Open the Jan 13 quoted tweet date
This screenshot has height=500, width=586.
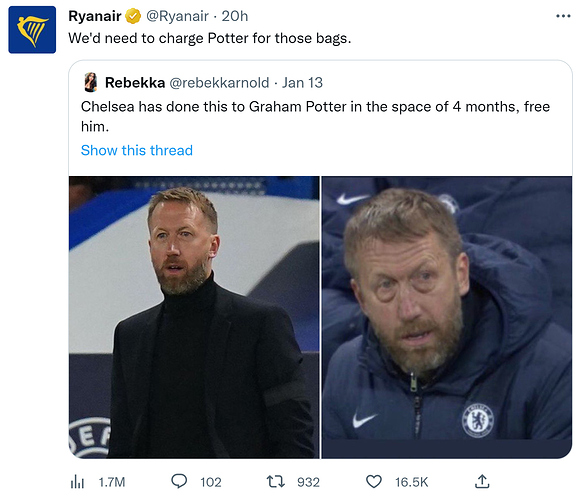pyautogui.click(x=302, y=83)
